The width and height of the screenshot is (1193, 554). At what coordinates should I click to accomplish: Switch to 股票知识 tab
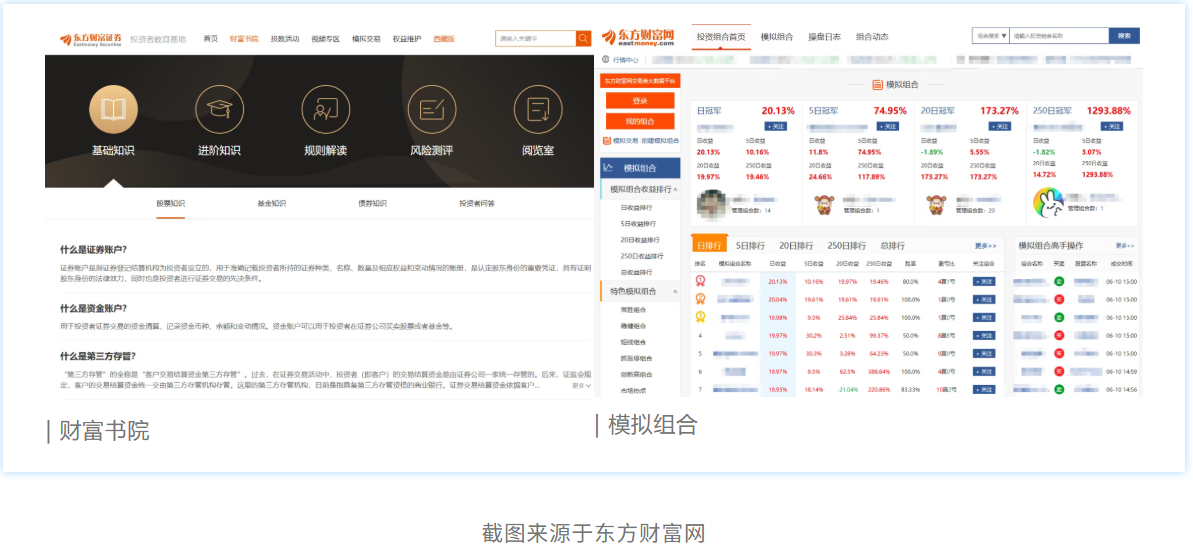click(170, 203)
